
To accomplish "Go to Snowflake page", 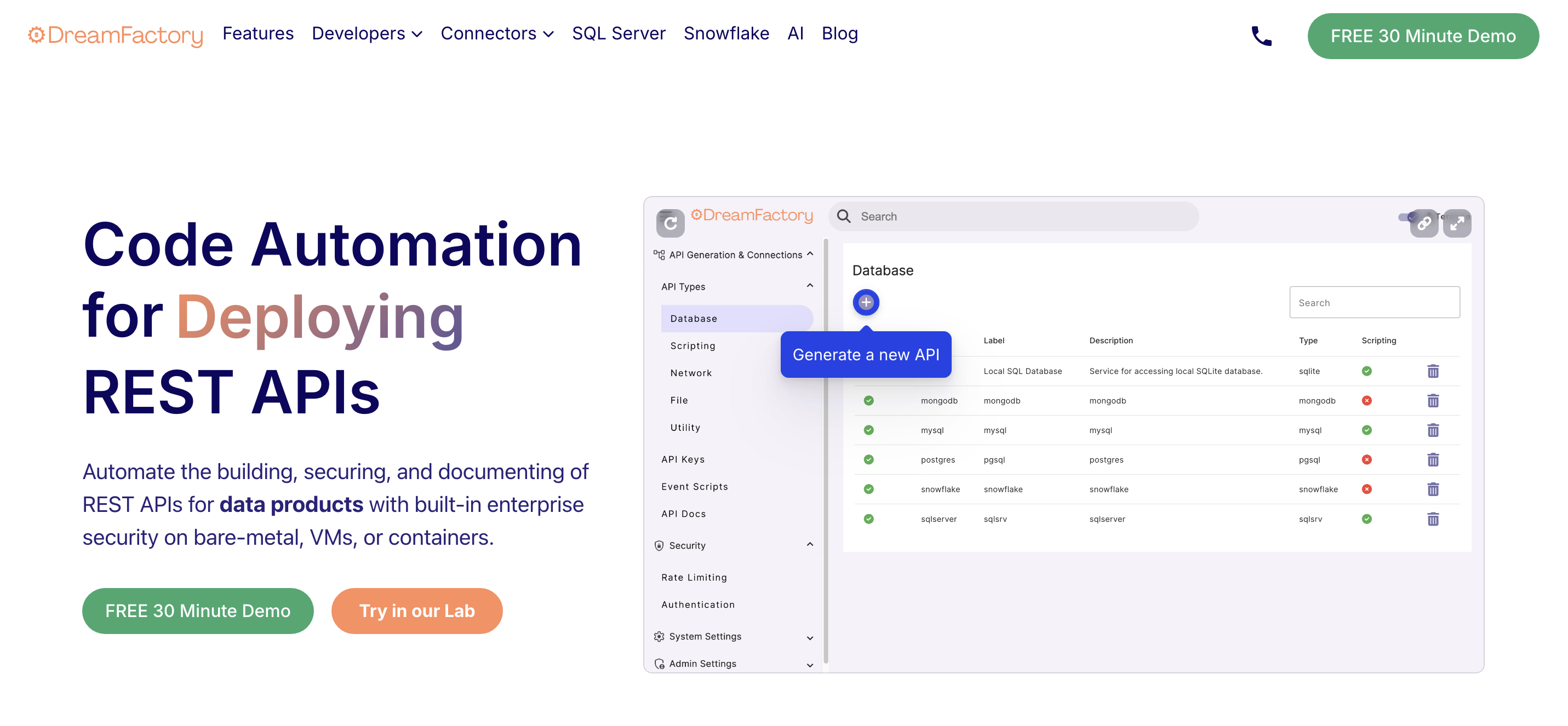I will click(x=726, y=33).
